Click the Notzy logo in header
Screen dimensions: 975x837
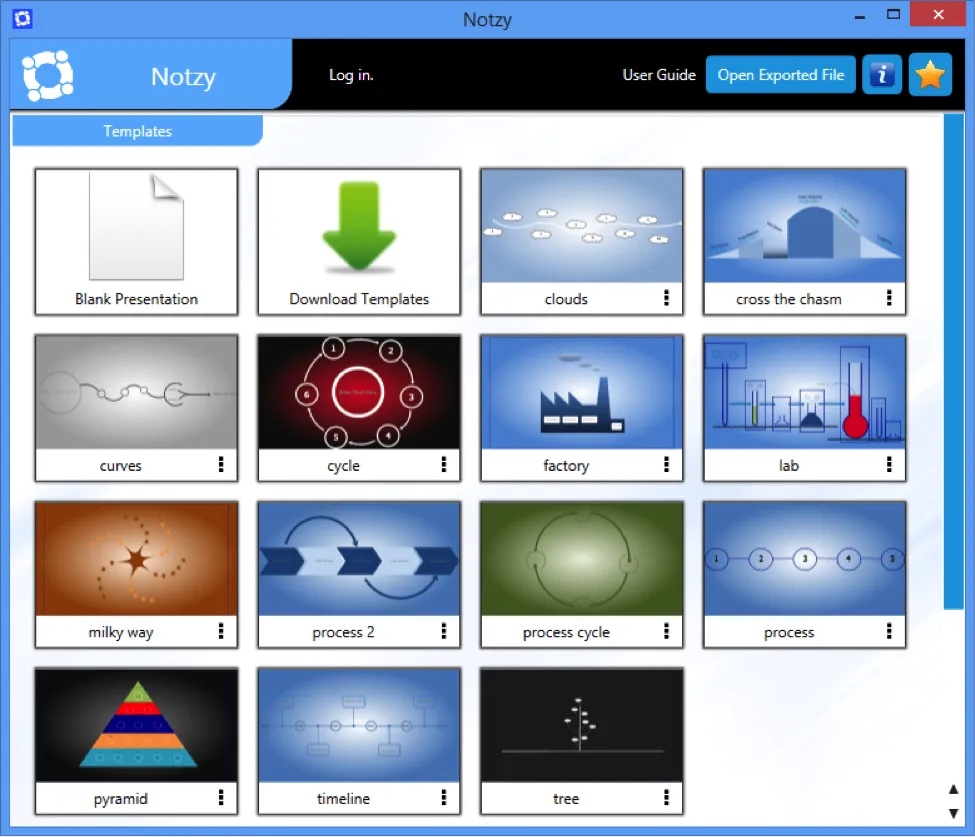[x=48, y=75]
